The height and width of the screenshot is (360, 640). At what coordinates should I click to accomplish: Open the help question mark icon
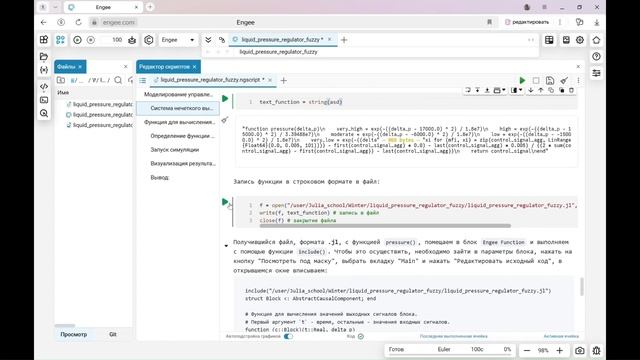click(x=596, y=56)
